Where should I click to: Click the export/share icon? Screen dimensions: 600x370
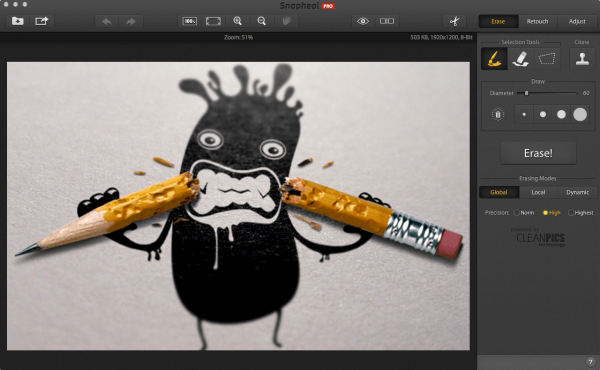point(42,21)
